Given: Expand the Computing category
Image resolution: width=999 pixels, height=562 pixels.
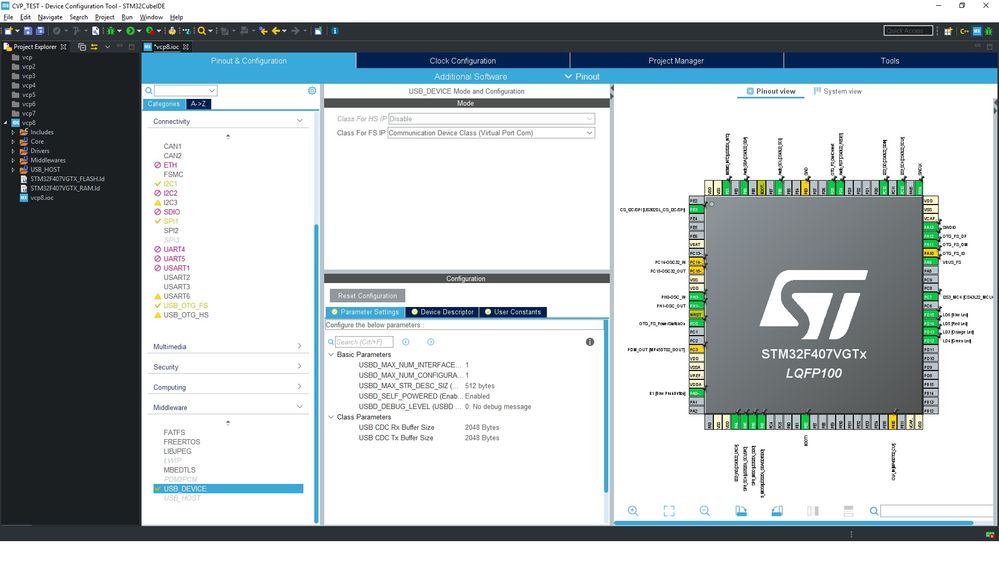Looking at the screenshot, I should pos(299,387).
